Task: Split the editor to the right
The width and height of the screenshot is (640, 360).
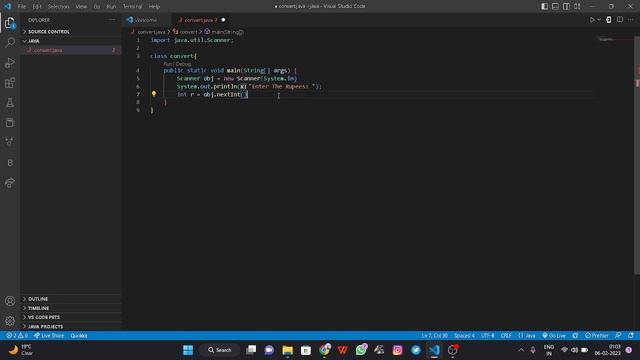Action: coord(620,20)
